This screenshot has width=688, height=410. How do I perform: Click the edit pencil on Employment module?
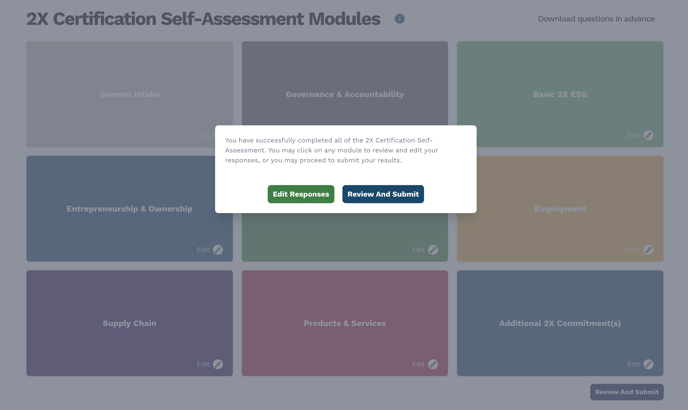click(648, 250)
